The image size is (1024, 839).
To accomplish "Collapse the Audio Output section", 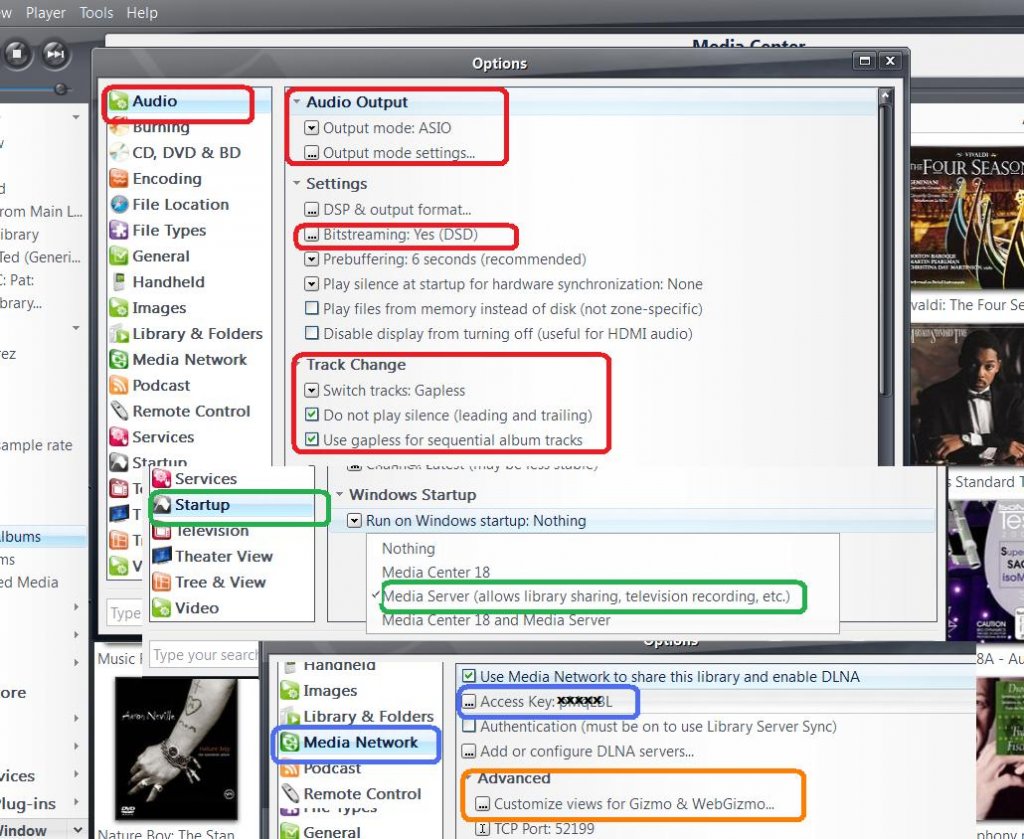I will coord(297,102).
